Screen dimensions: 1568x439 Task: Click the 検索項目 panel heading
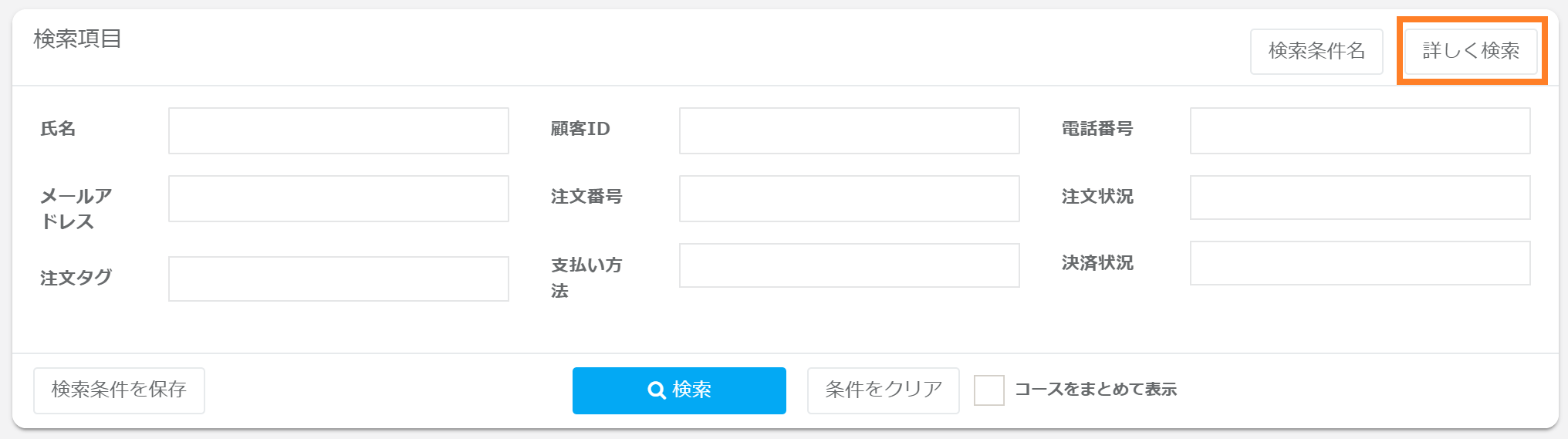click(x=77, y=39)
